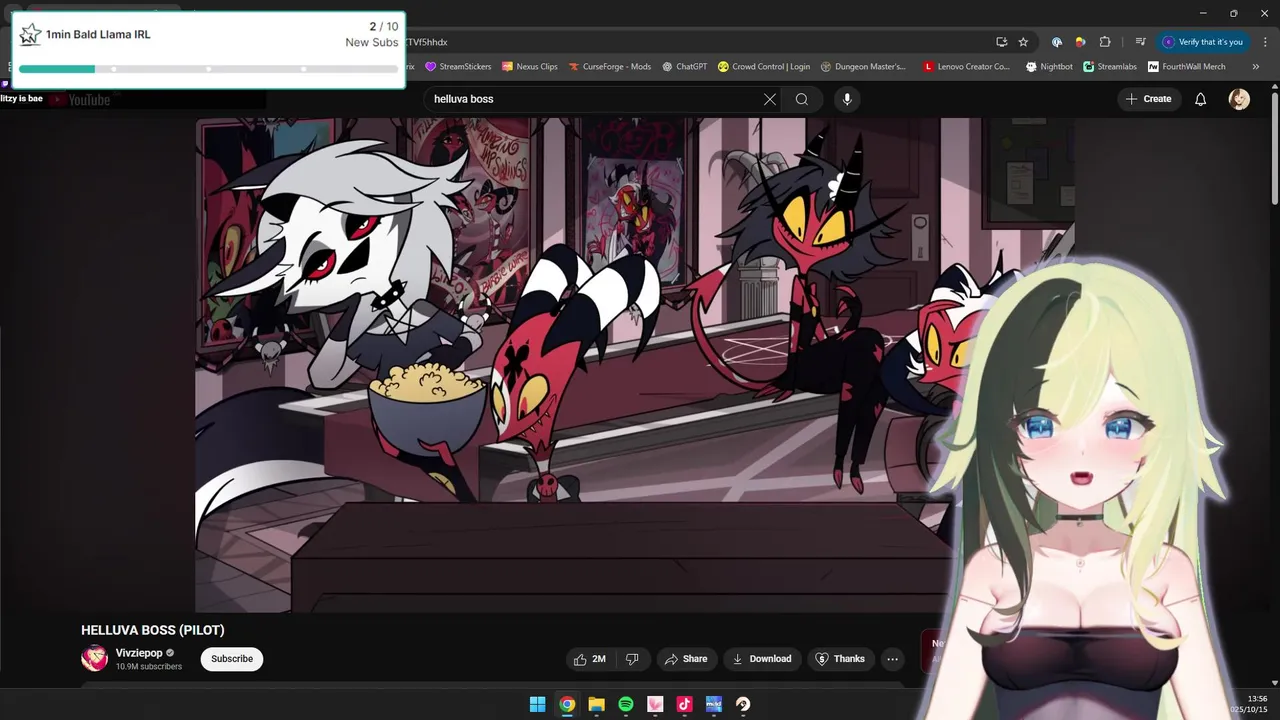The image size is (1280, 720).
Task: Like the video with thumbs up 2M
Action: click(590, 659)
